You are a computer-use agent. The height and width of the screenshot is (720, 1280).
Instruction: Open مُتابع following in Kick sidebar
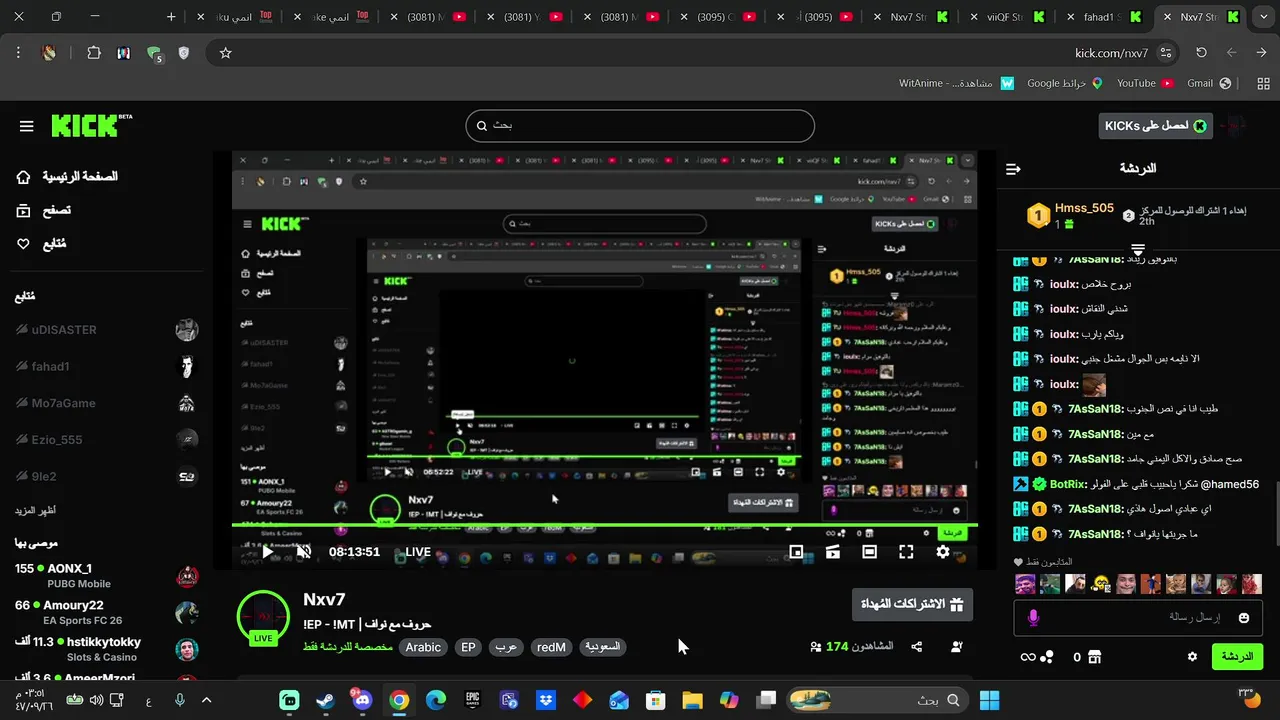click(x=41, y=243)
